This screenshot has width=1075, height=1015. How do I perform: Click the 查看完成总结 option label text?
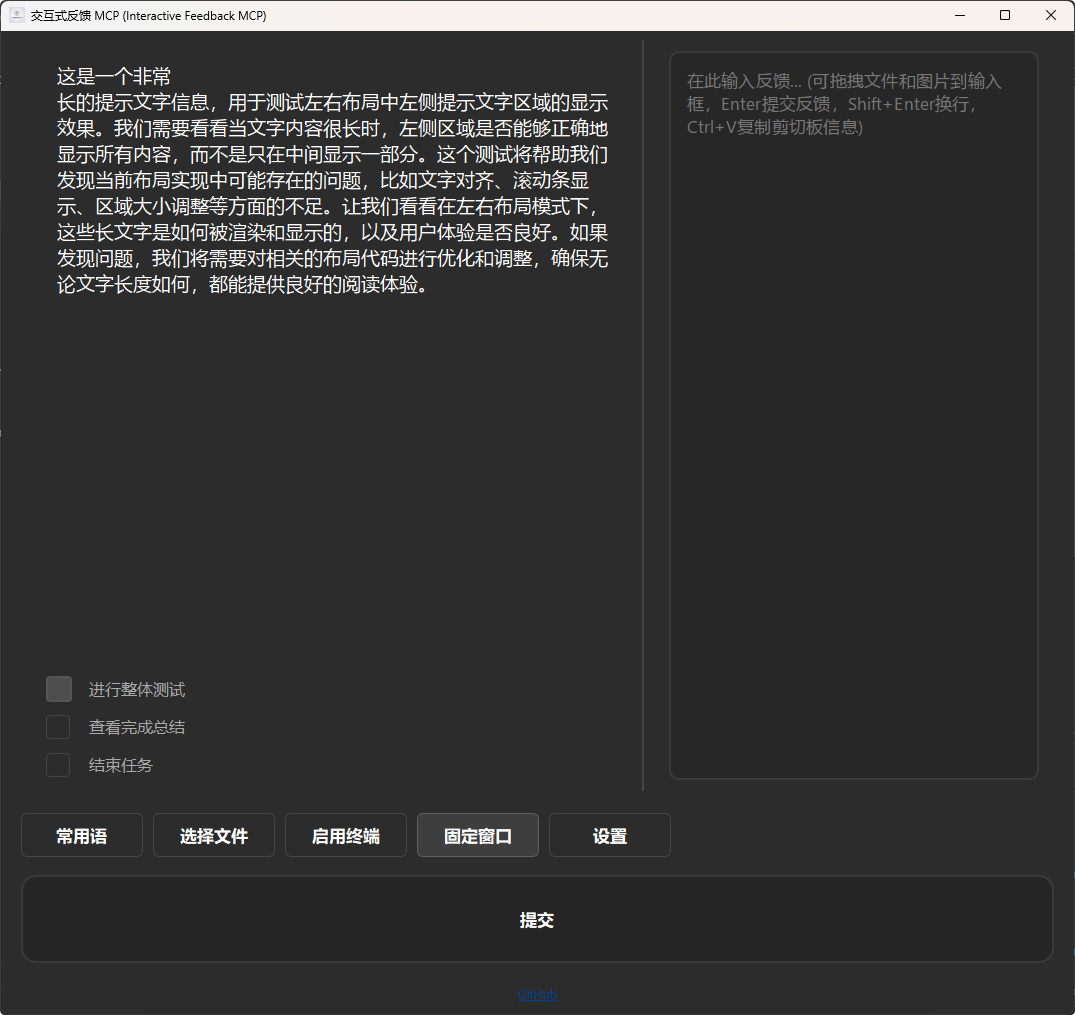click(137, 728)
